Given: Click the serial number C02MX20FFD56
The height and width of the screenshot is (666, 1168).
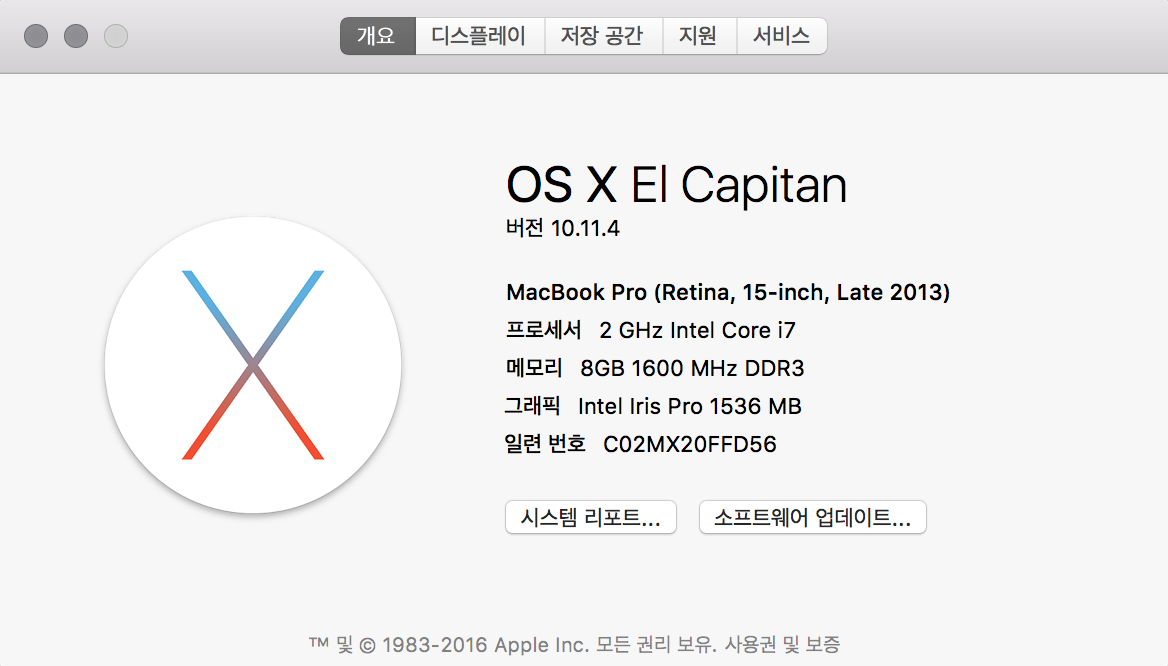Looking at the screenshot, I should point(689,444).
